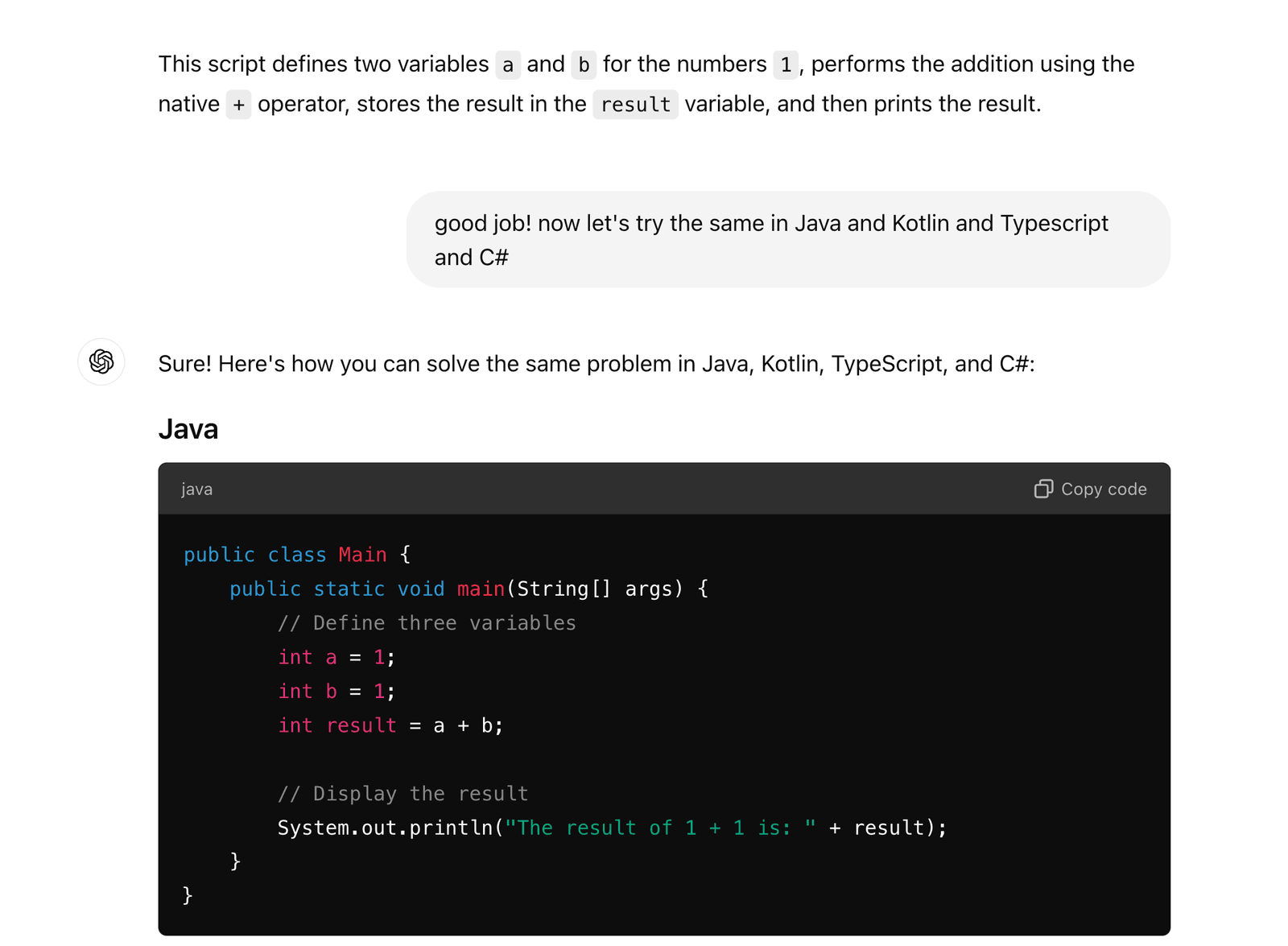The width and height of the screenshot is (1288, 946).
Task: Click the code line "int a = 1;"
Action: click(336, 658)
